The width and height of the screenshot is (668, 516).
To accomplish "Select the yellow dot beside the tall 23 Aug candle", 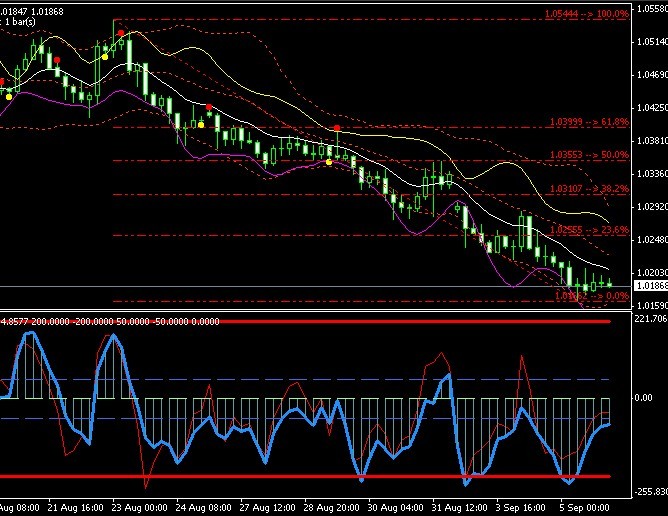I will point(105,57).
